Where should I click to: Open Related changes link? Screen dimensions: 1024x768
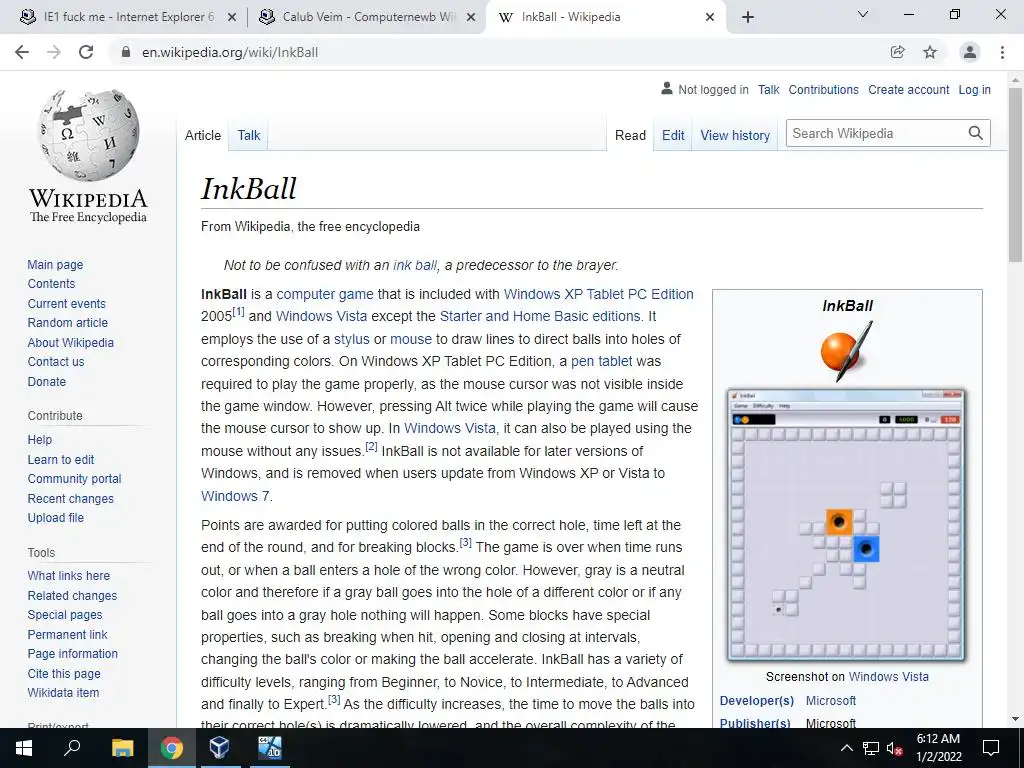point(72,596)
